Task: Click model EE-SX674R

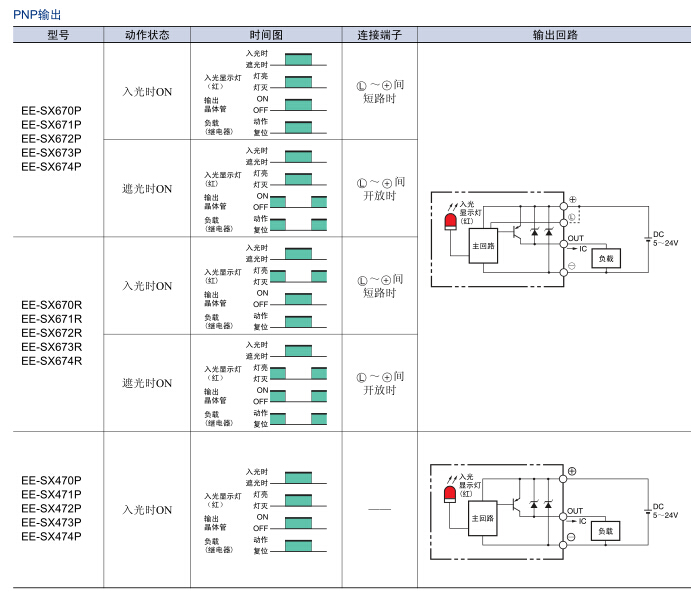Action: [52, 361]
